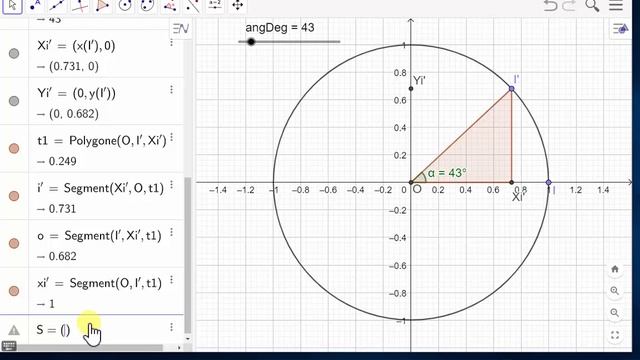Screen dimensions: 640x360
Task: Toggle visibility of polygon t1
Action: click(14, 148)
